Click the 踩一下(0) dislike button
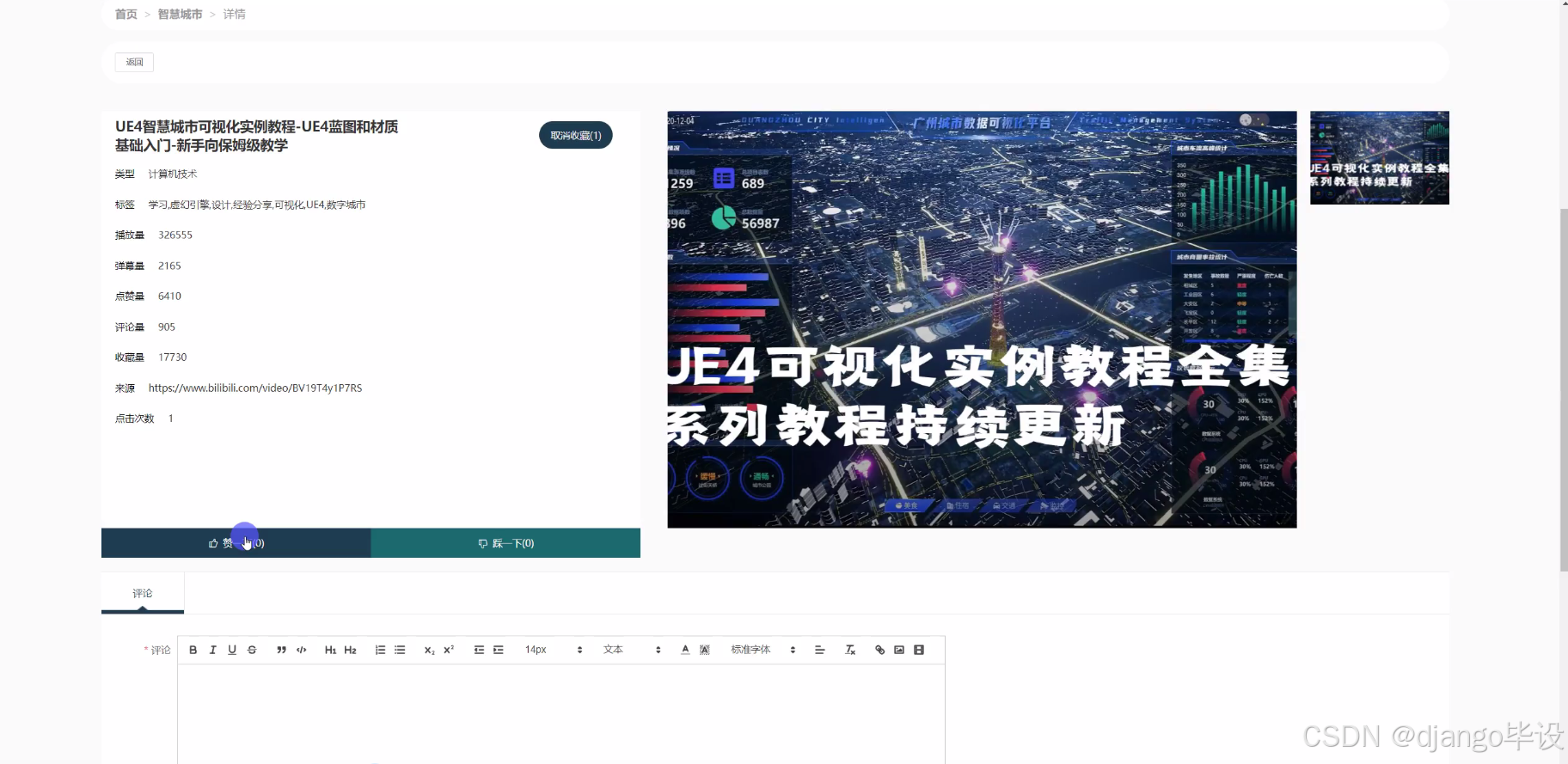The image size is (1568, 764). [505, 543]
